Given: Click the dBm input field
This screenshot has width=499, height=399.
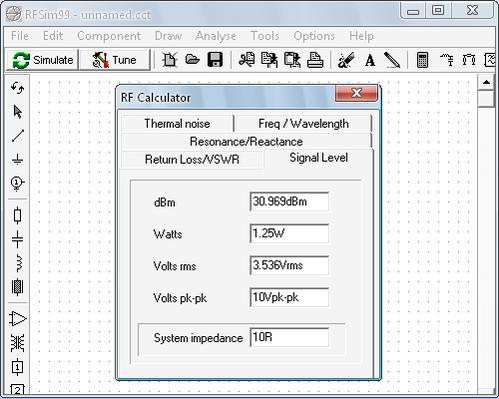Looking at the screenshot, I should point(289,201).
